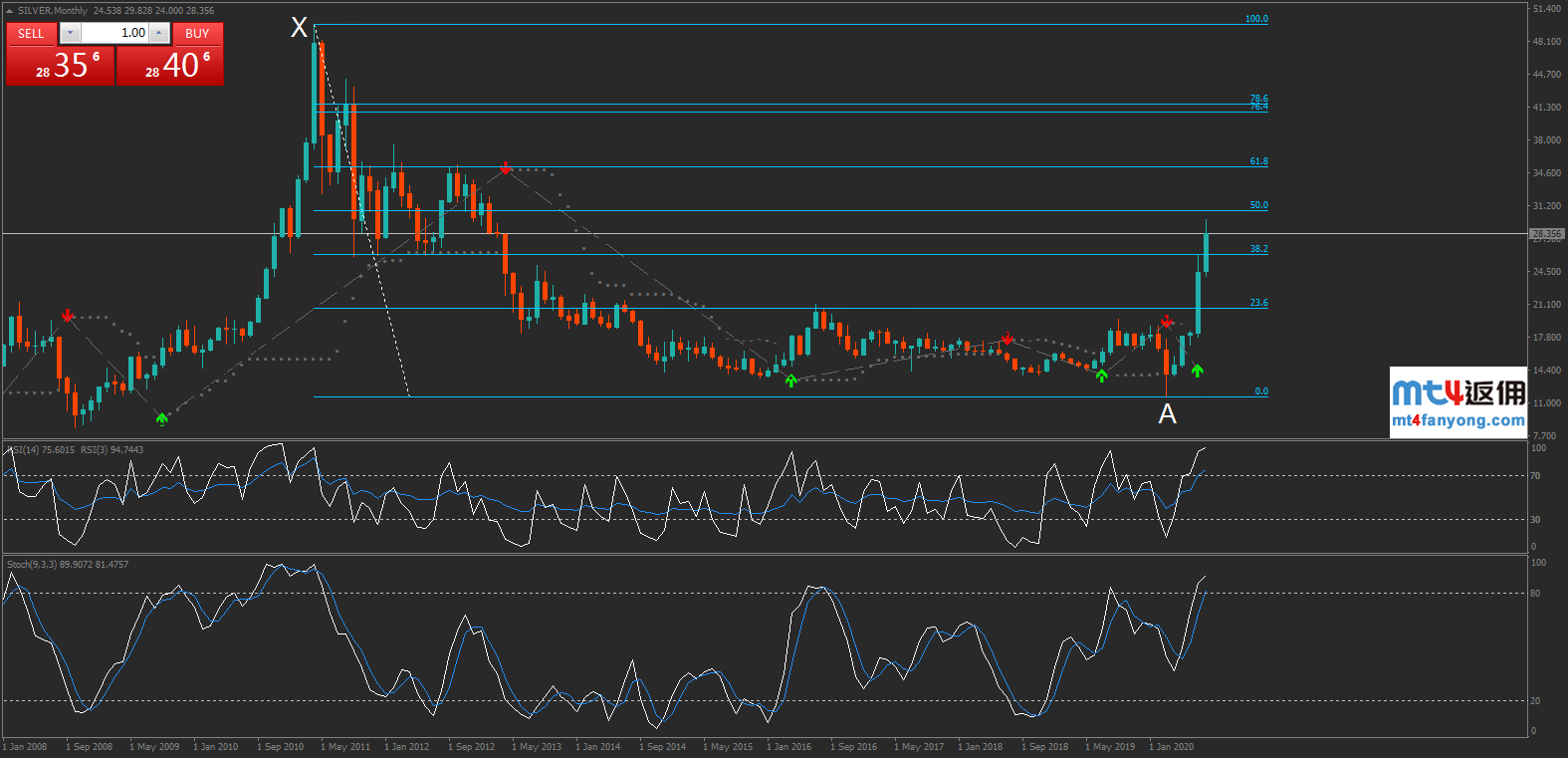Image resolution: width=1568 pixels, height=758 pixels.
Task: Select the Fibonacci 0.0 level label
Action: [1260, 391]
